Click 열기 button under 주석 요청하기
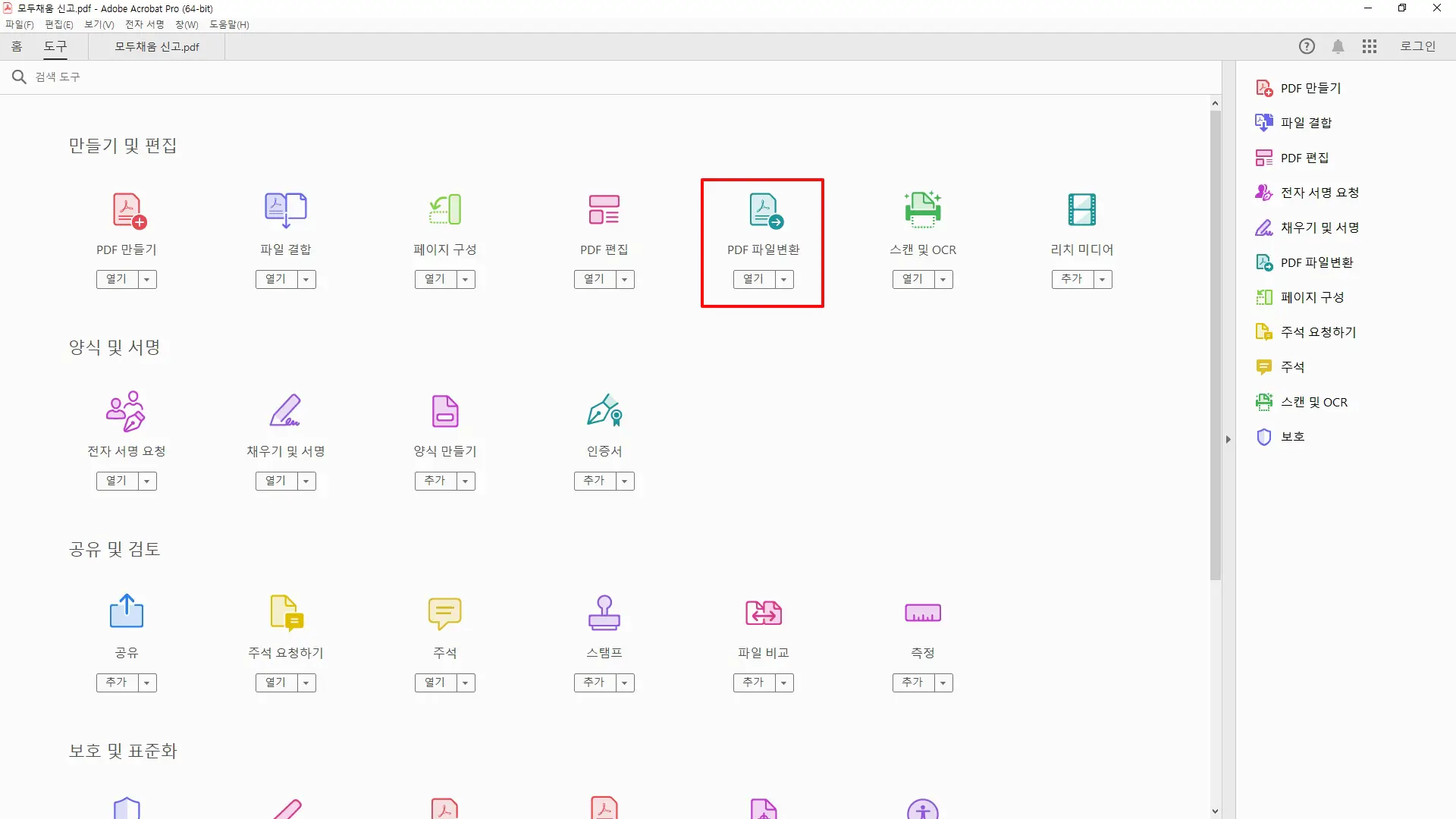The height and width of the screenshot is (819, 1456). tap(276, 683)
